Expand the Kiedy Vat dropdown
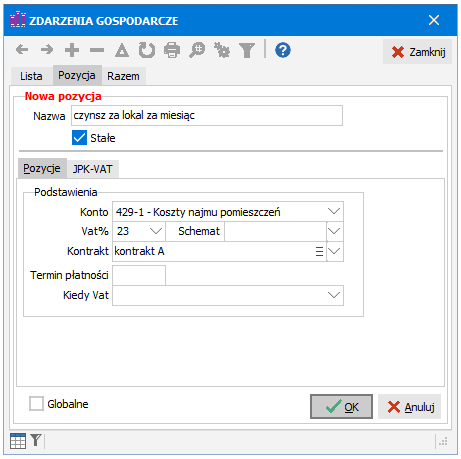461x459 pixels. [x=334, y=295]
